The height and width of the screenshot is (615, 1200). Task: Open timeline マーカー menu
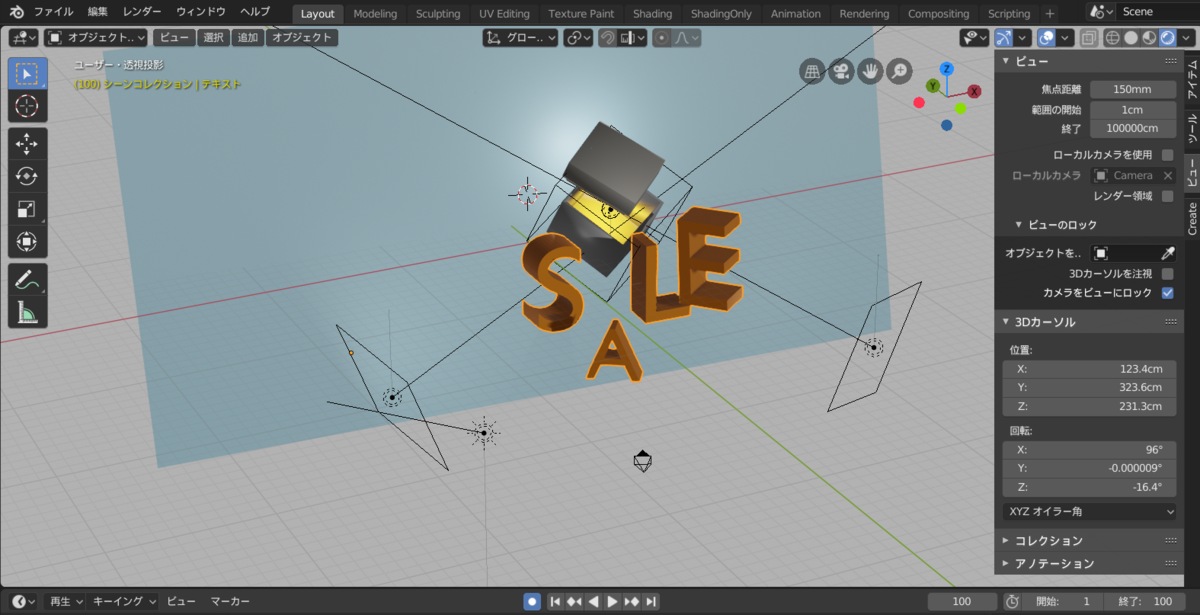(x=230, y=601)
